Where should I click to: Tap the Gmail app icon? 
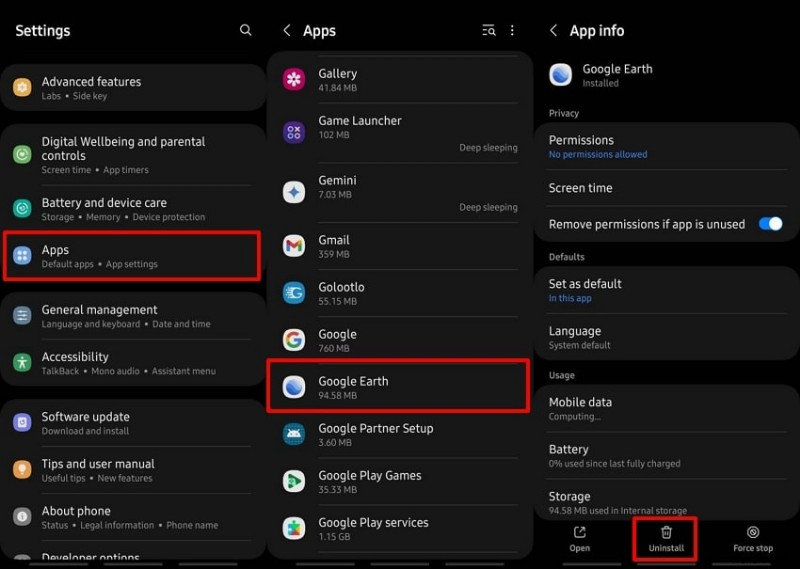pyautogui.click(x=294, y=246)
